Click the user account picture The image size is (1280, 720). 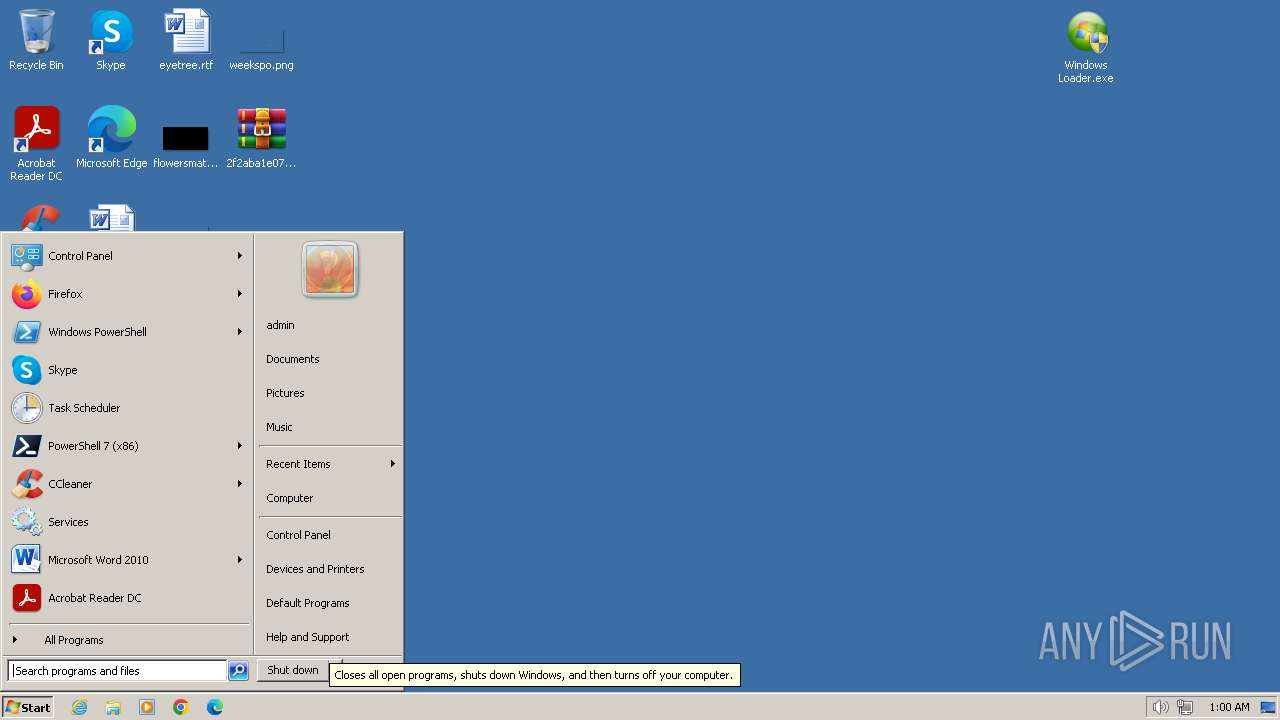(x=330, y=269)
